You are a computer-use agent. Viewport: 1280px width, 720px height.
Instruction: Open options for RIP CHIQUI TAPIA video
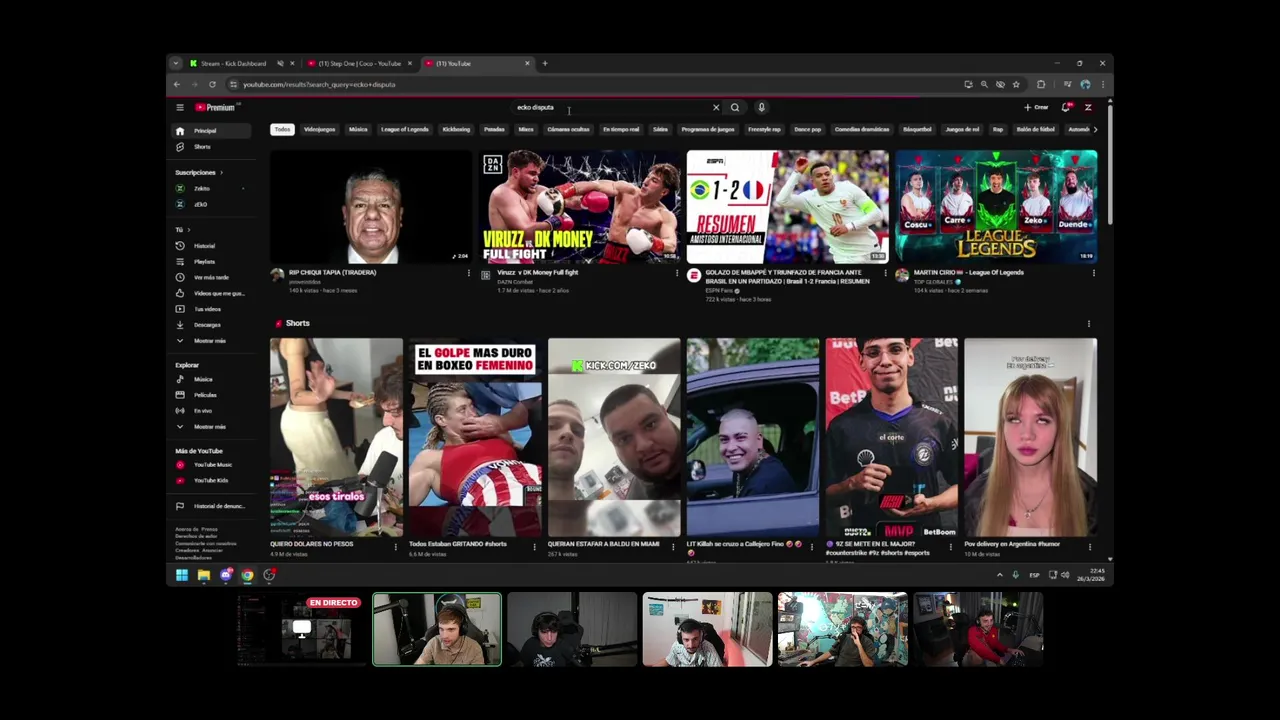pos(468,273)
